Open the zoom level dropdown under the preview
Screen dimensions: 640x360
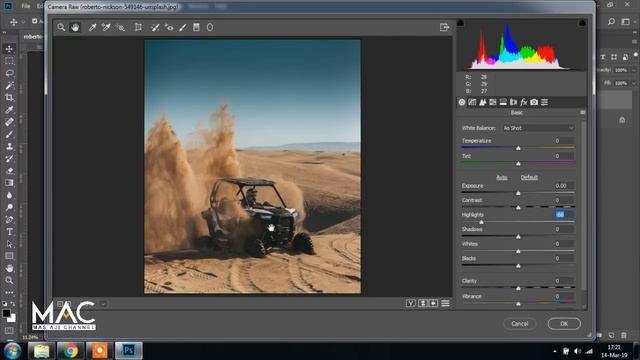(103, 304)
